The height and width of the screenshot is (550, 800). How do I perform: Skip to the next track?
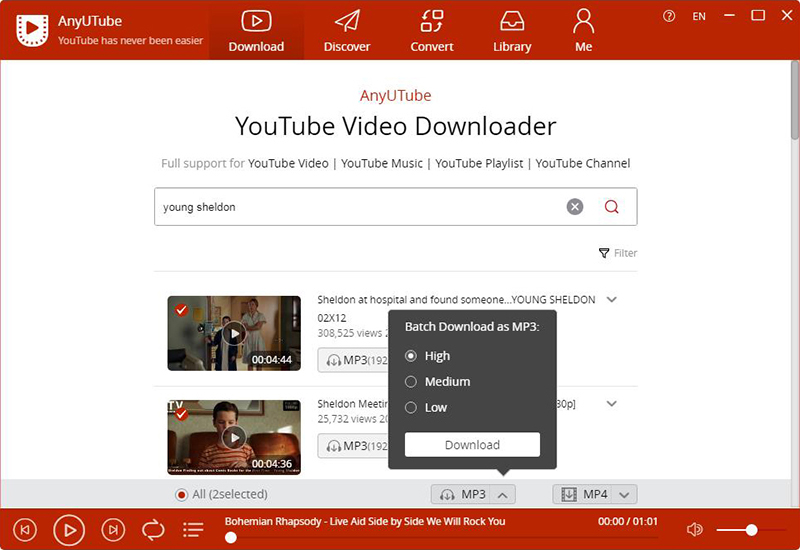[x=113, y=530]
